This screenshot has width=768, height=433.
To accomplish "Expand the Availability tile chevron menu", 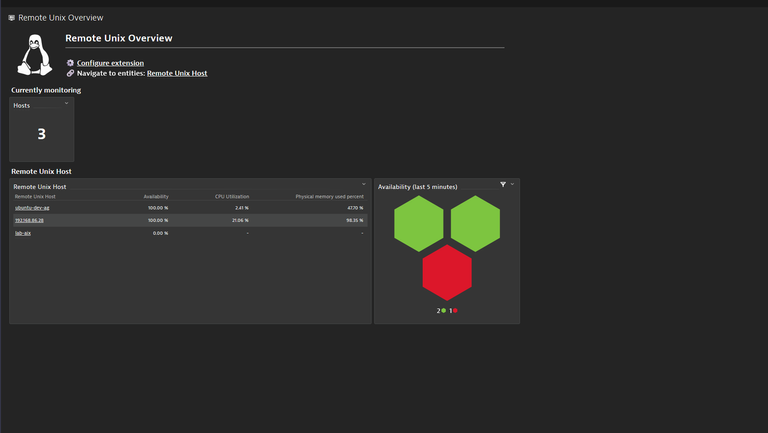I will pyautogui.click(x=512, y=185).
